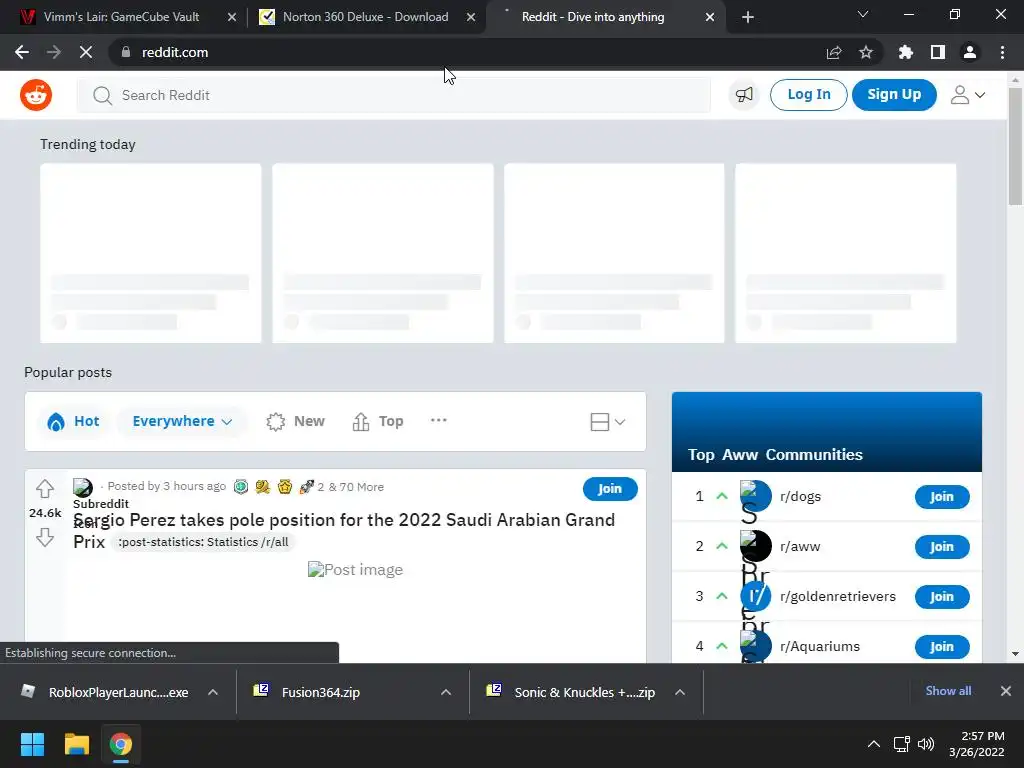This screenshot has width=1024, height=768.
Task: Join the Sergio Perez post's subreddit
Action: coord(610,488)
